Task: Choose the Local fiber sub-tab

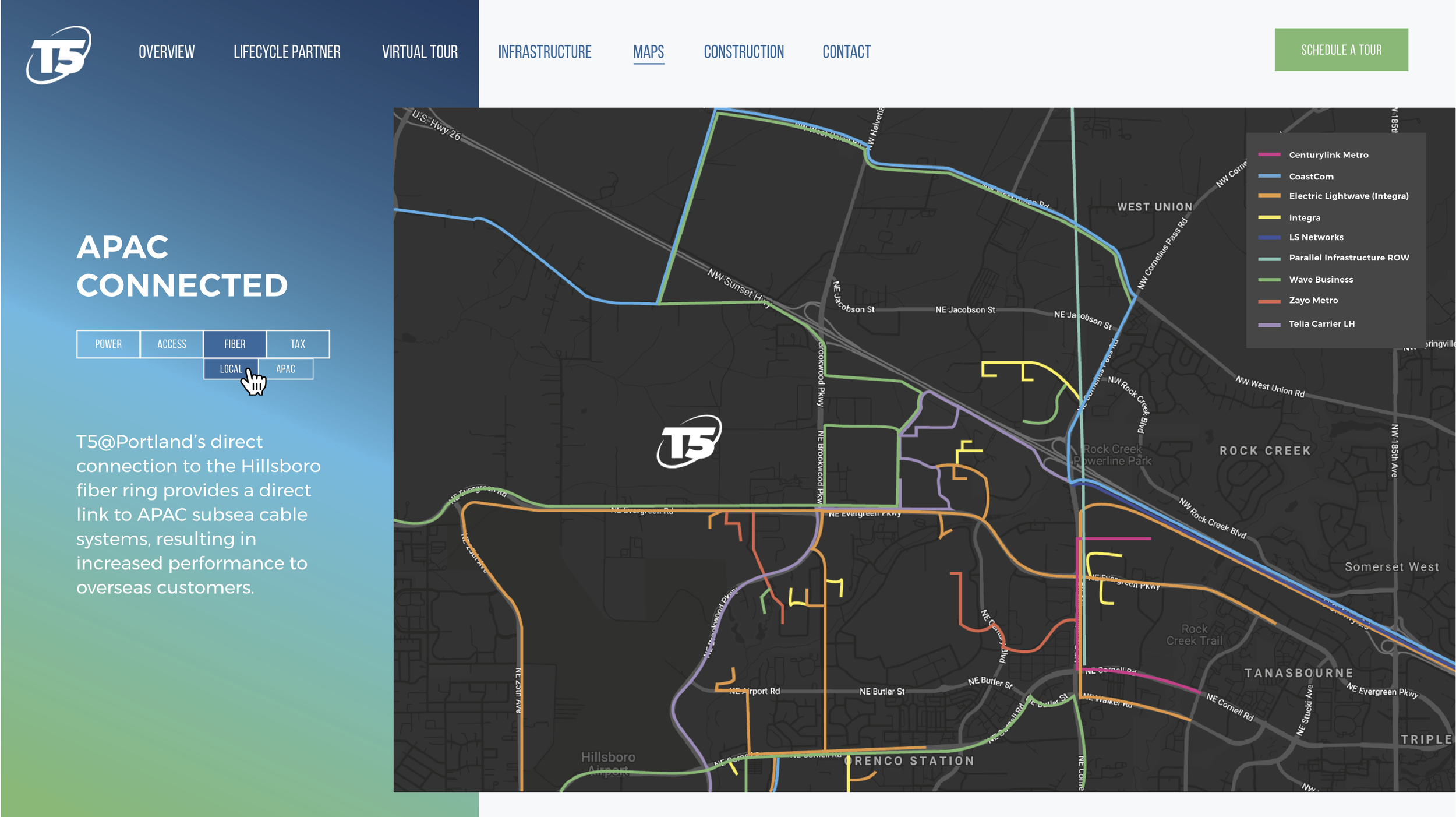Action: [231, 369]
